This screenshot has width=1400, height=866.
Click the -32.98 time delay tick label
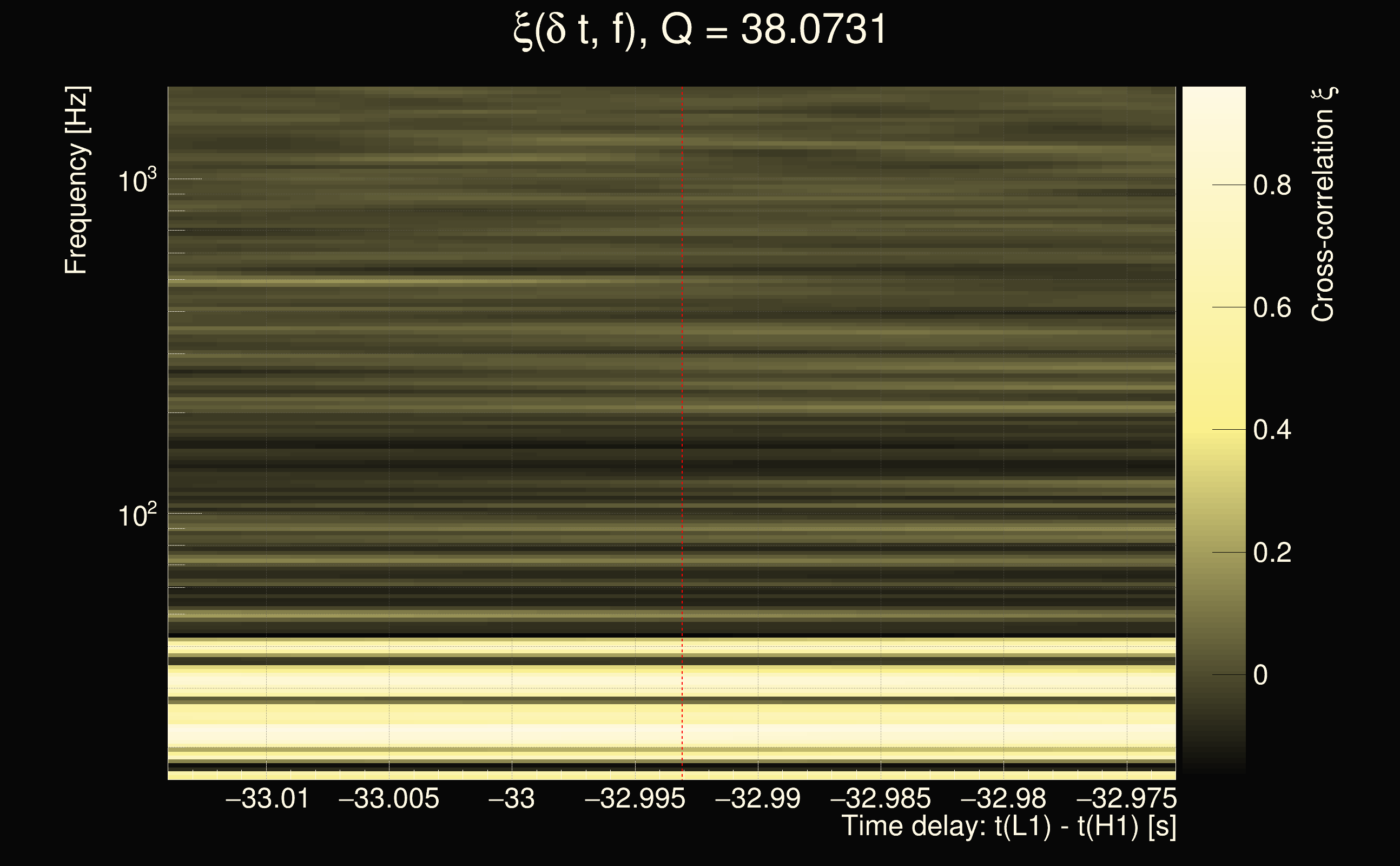[x=1003, y=799]
